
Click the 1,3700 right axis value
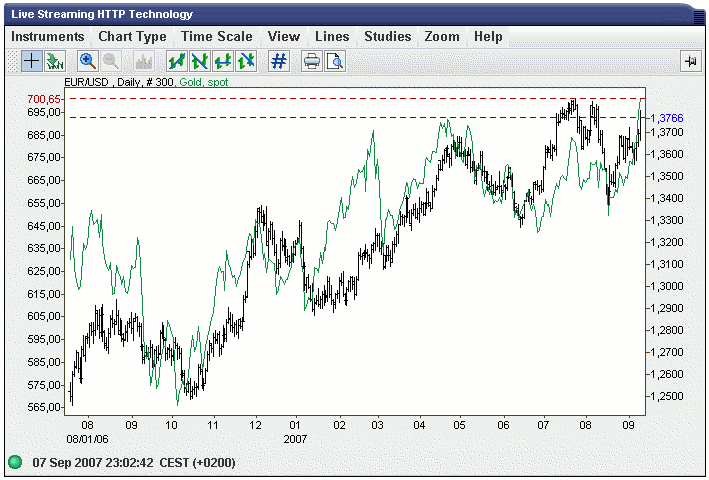pos(666,132)
